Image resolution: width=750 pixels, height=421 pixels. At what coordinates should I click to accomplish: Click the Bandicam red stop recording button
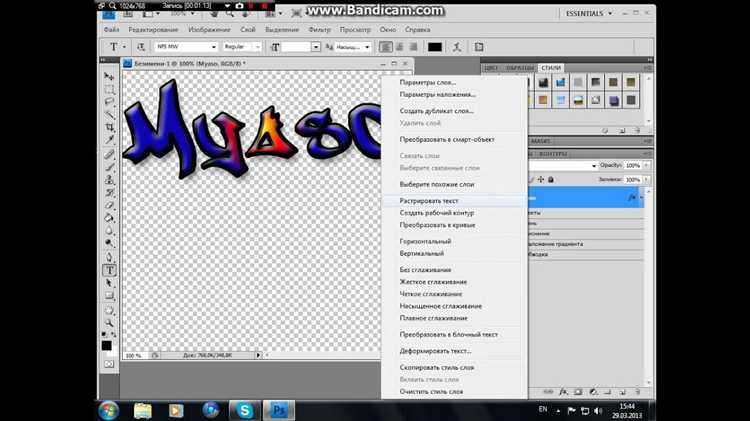pyautogui.click(x=264, y=6)
